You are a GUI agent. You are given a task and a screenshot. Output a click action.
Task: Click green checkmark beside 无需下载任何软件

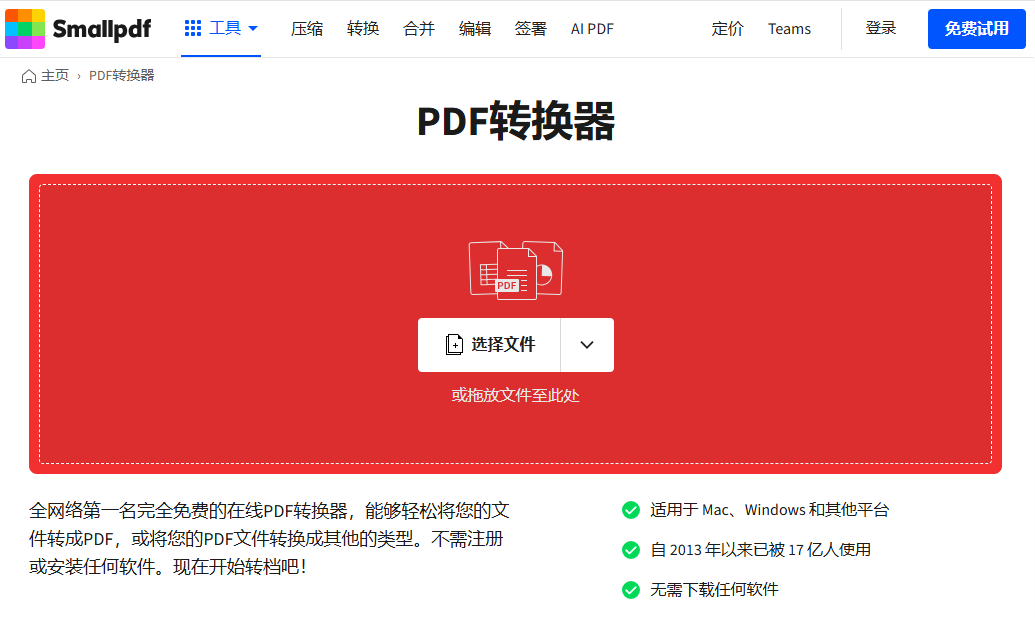[631, 590]
